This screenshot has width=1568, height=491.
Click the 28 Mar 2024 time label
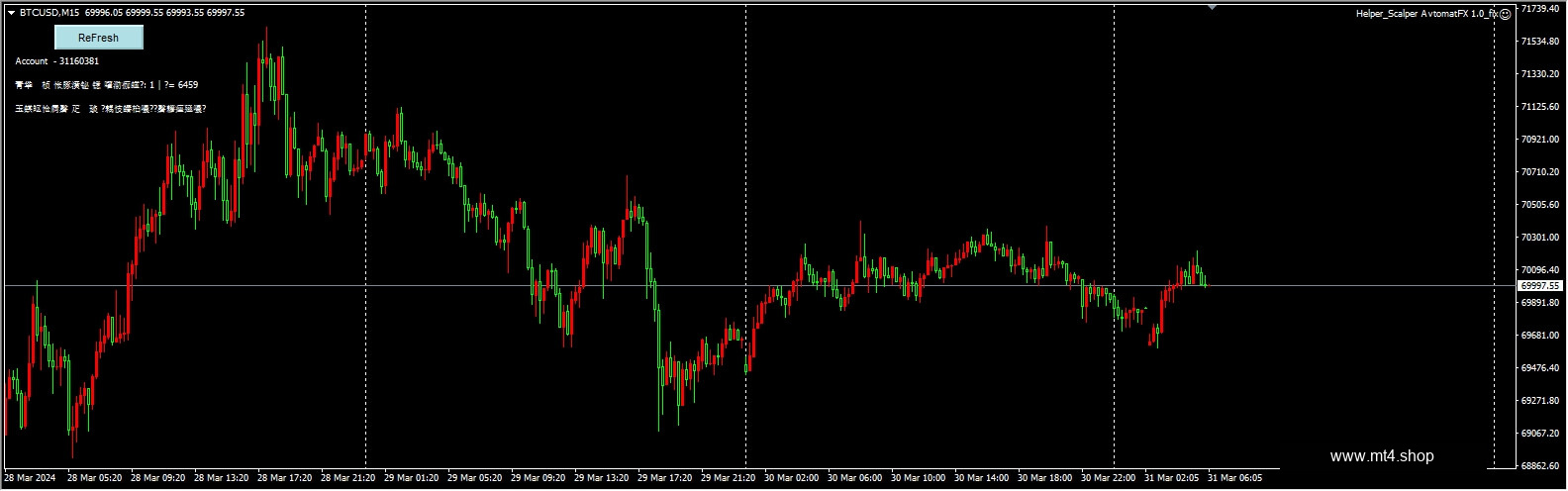(30, 477)
